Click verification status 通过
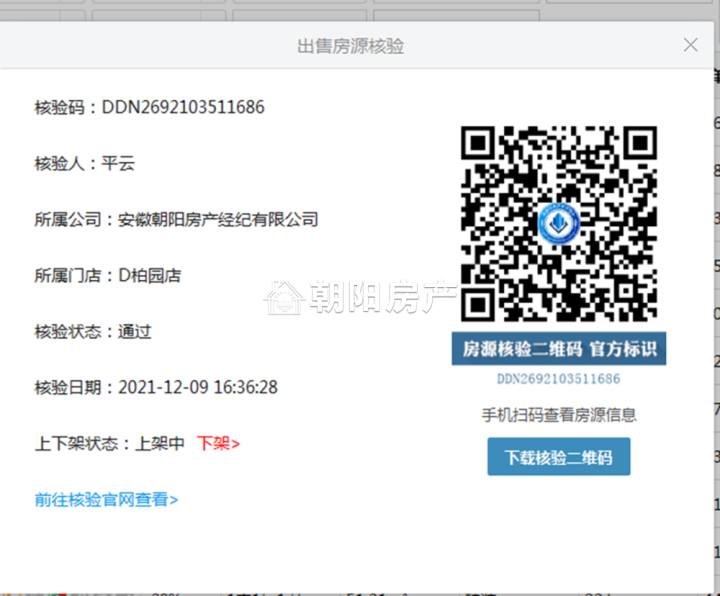 135,332
